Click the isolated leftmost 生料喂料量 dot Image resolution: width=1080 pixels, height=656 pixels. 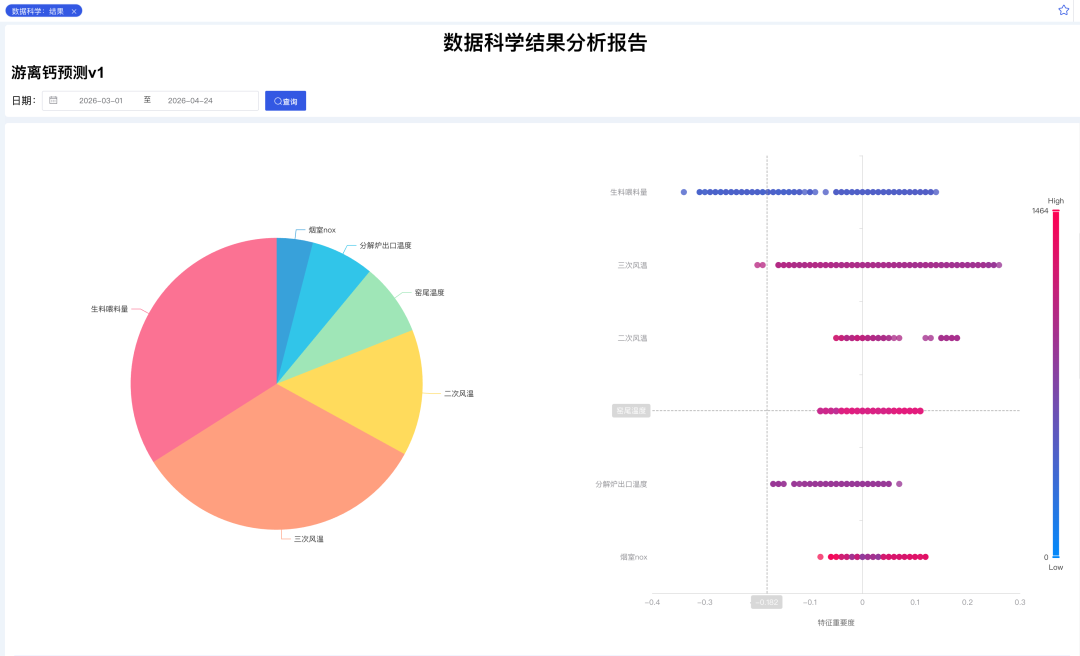tap(684, 192)
